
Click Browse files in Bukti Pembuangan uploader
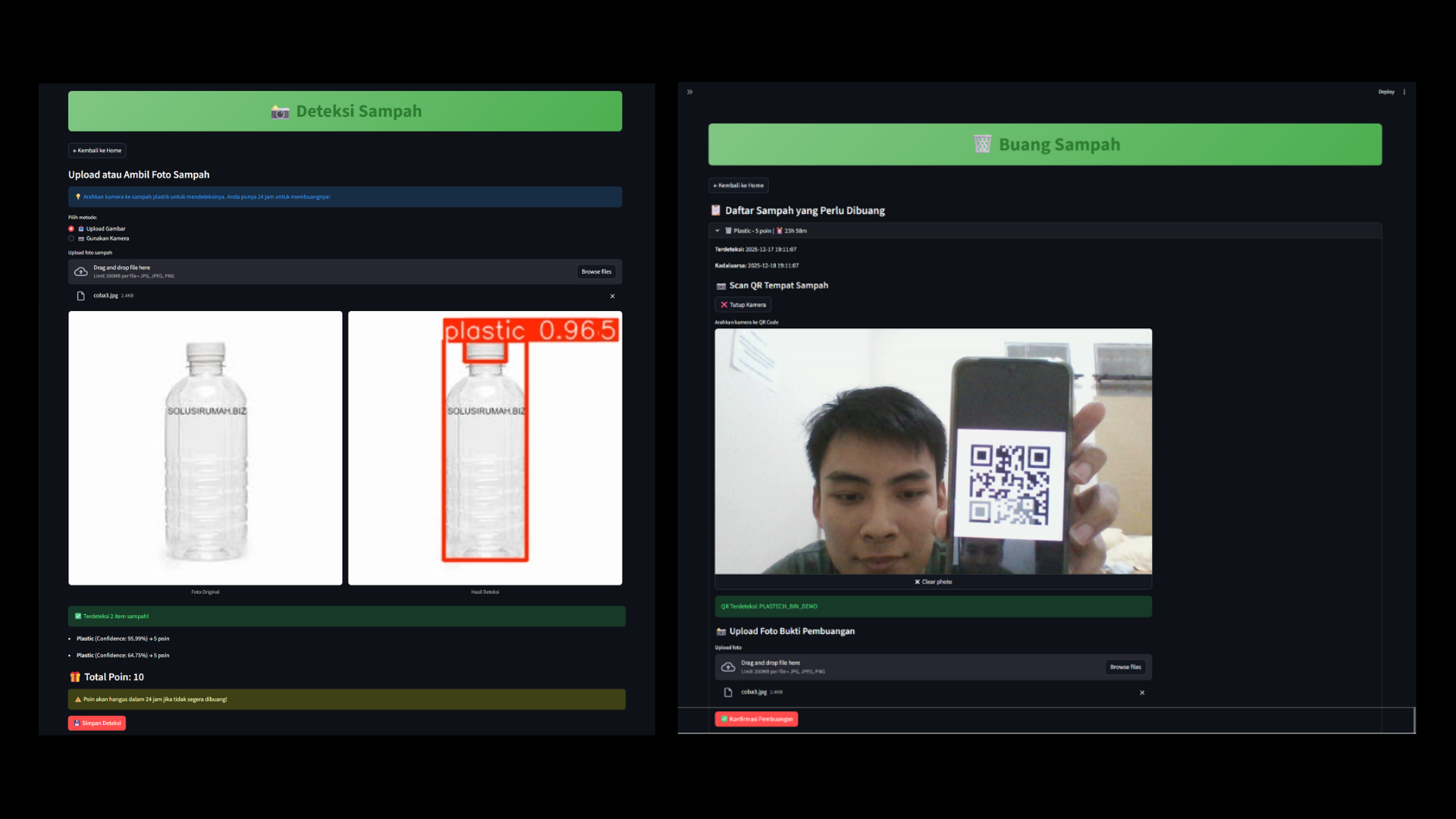tap(1125, 667)
